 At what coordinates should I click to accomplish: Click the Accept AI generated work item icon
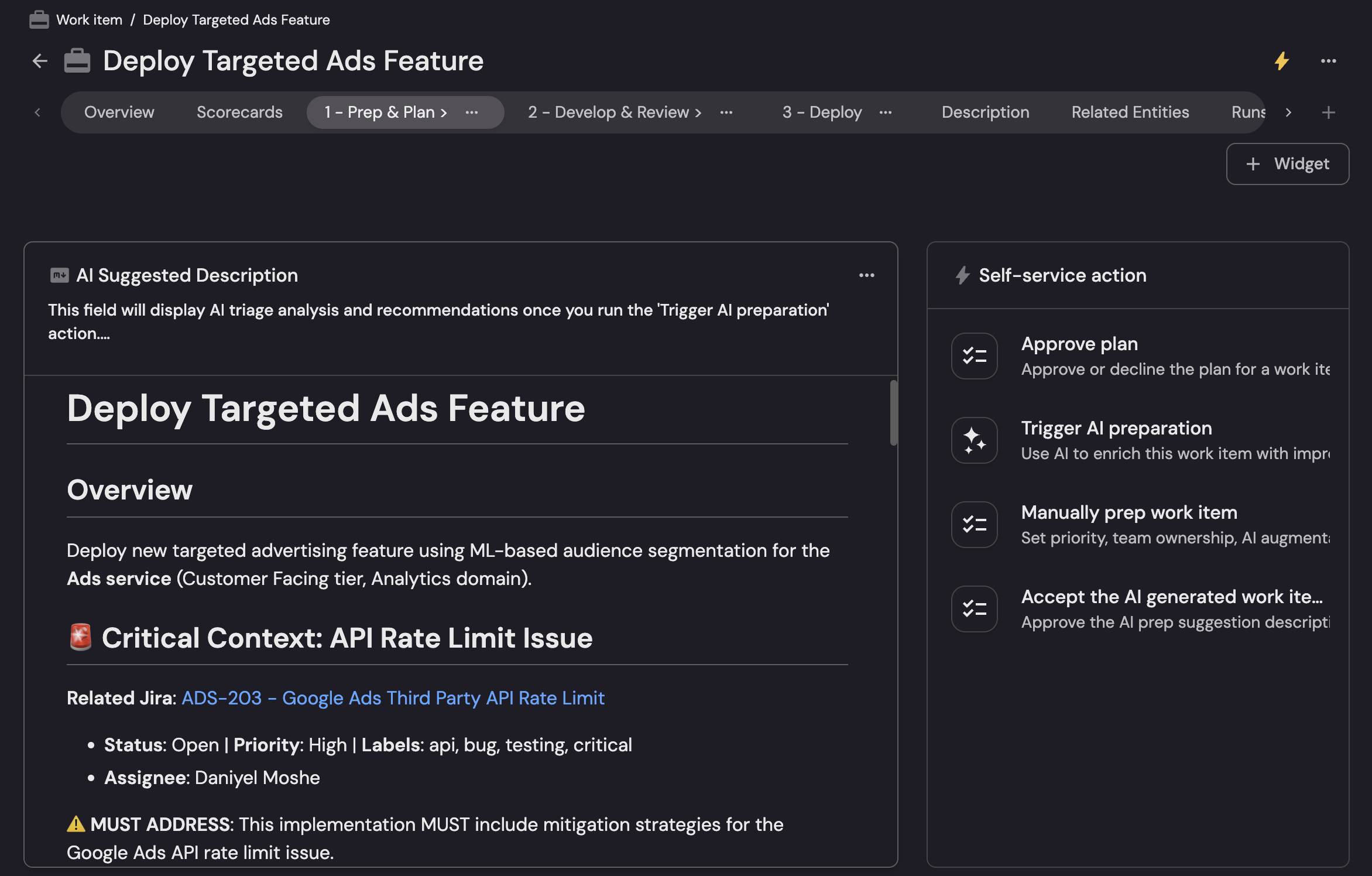point(974,609)
